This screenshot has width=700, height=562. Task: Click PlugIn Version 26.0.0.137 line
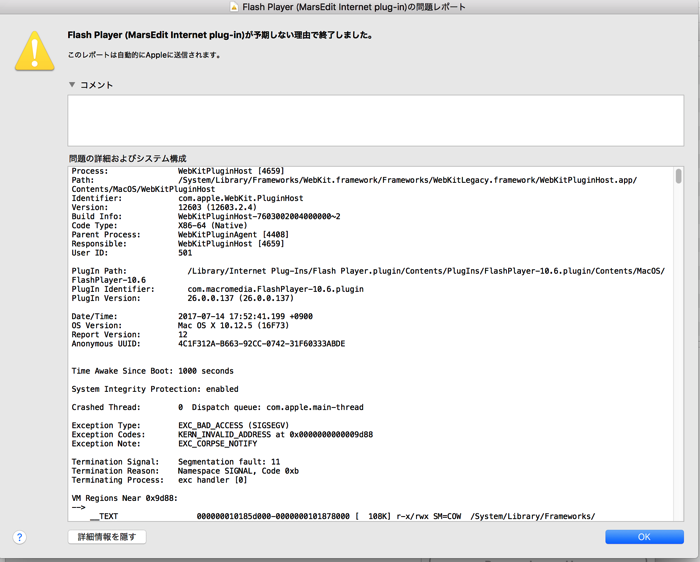tap(183, 298)
